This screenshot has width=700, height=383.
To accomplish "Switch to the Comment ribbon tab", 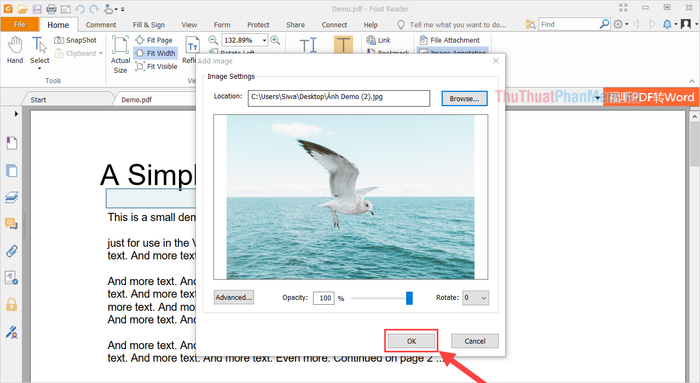I will coord(101,25).
